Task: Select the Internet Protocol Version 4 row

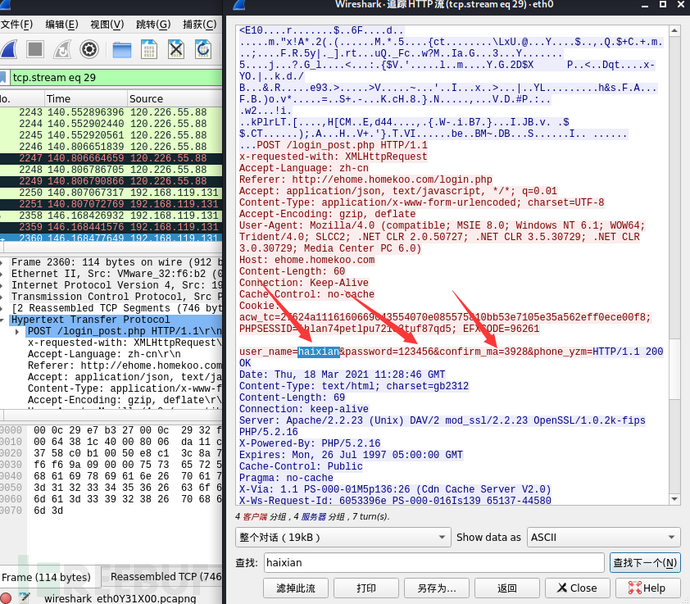Action: pyautogui.click(x=111, y=285)
